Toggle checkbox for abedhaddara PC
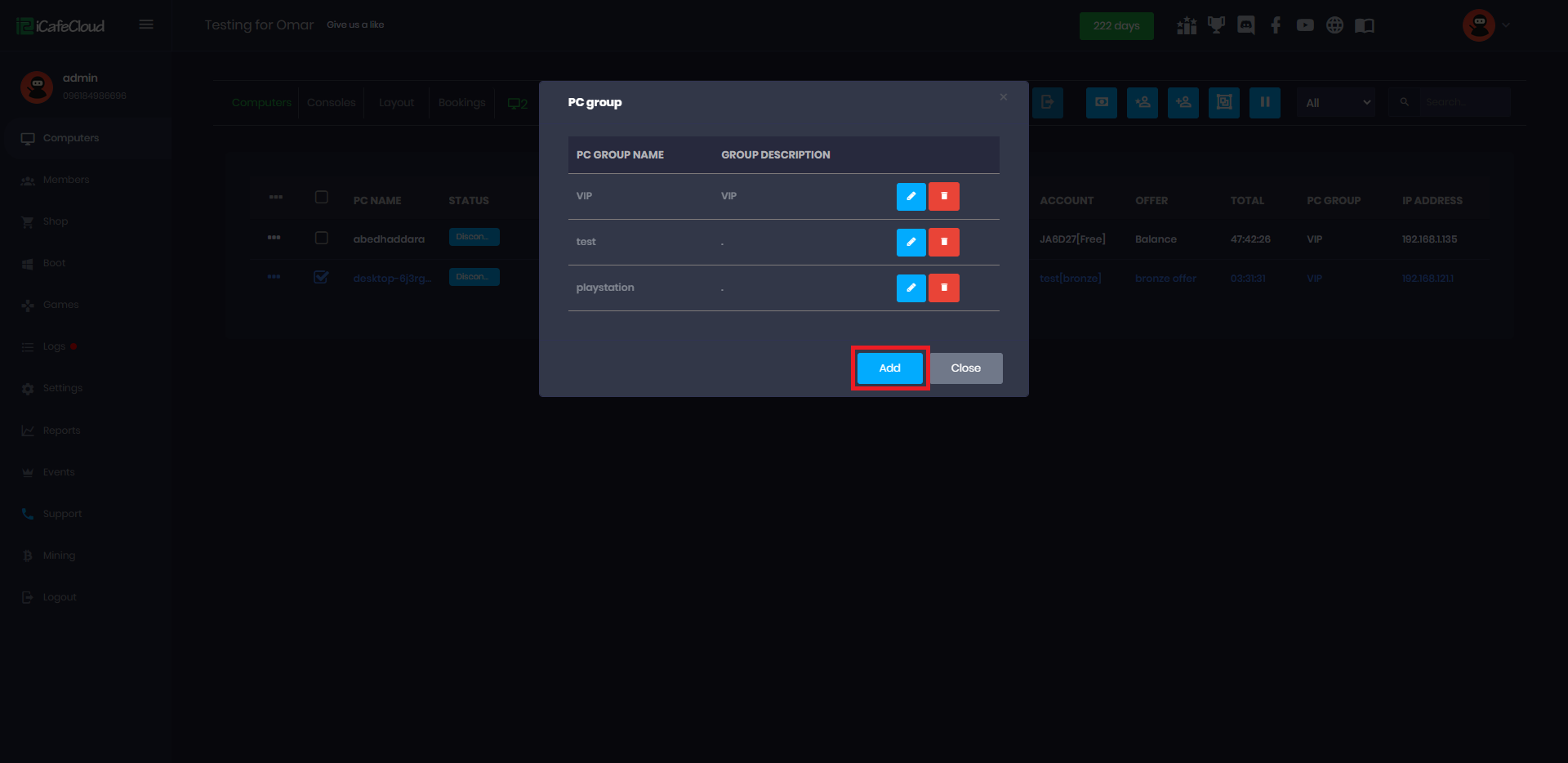 point(322,238)
